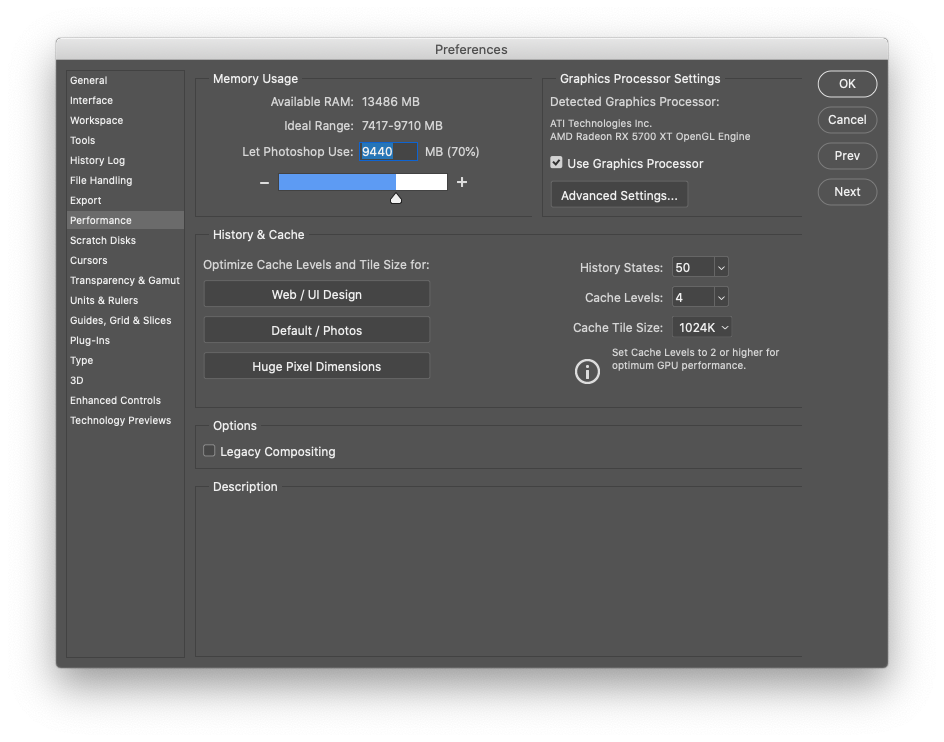Image resolution: width=944 pixels, height=742 pixels.
Task: Choose Web / UI Design cache preset
Action: (x=317, y=295)
